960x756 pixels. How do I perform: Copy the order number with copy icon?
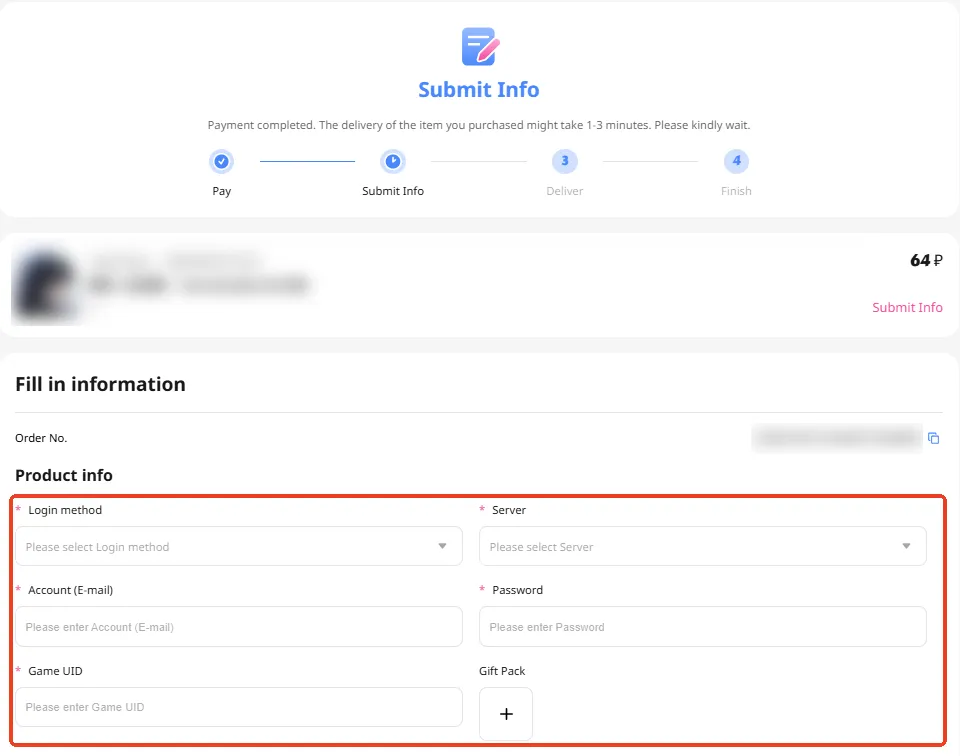point(934,438)
